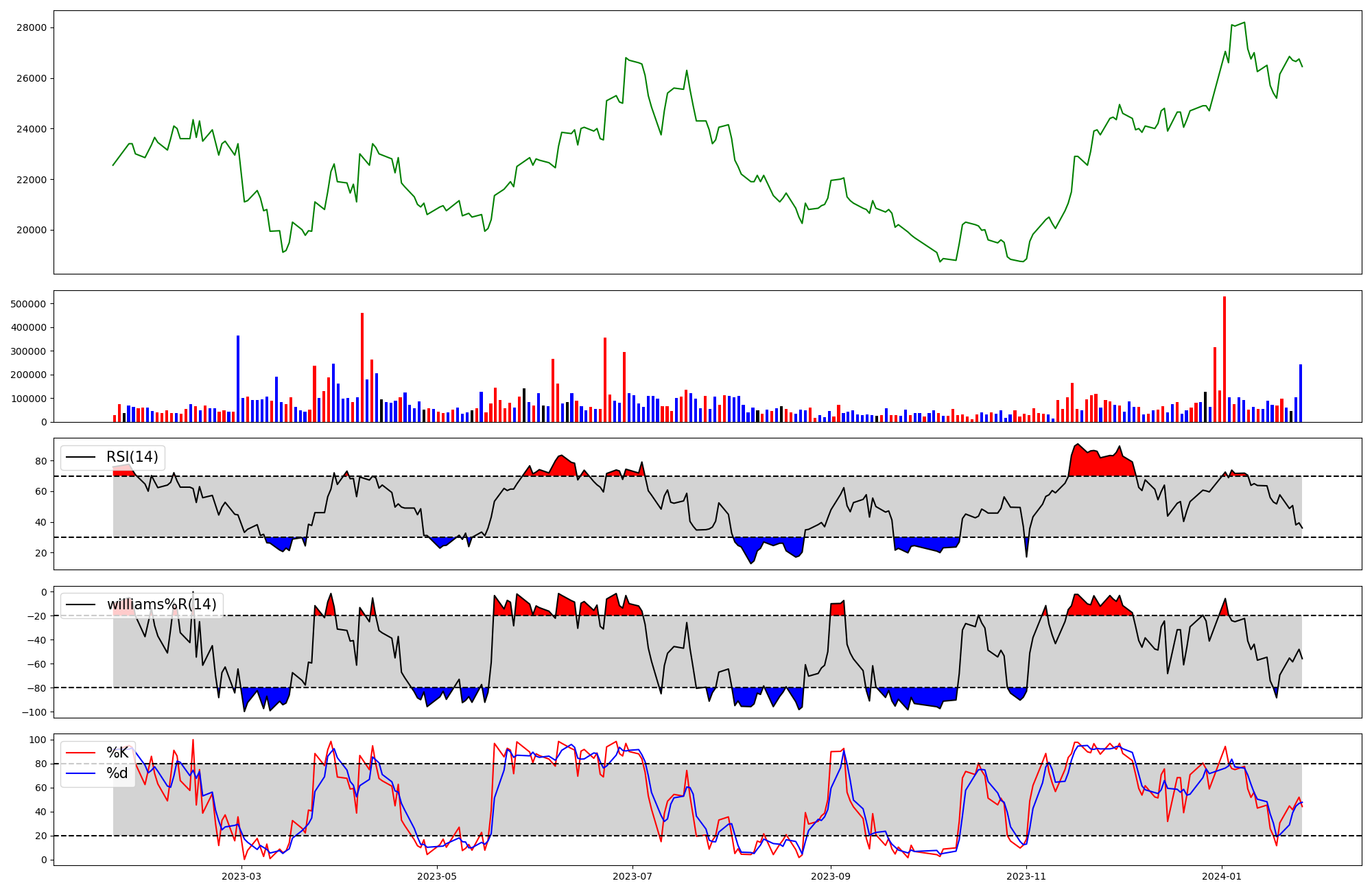Click the red %K legend line swatch
Viewport: 1372px width, 892px height.
(80, 753)
